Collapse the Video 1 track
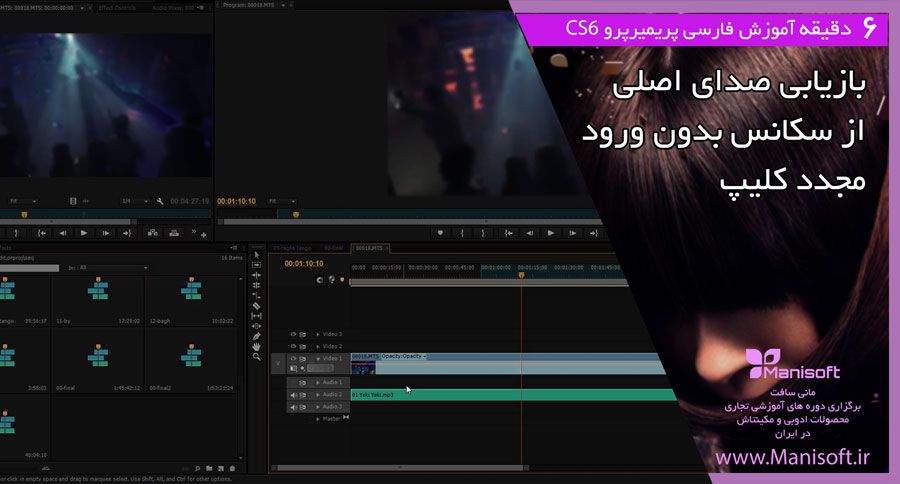Screen dimensions: 900x484 [x=318, y=358]
